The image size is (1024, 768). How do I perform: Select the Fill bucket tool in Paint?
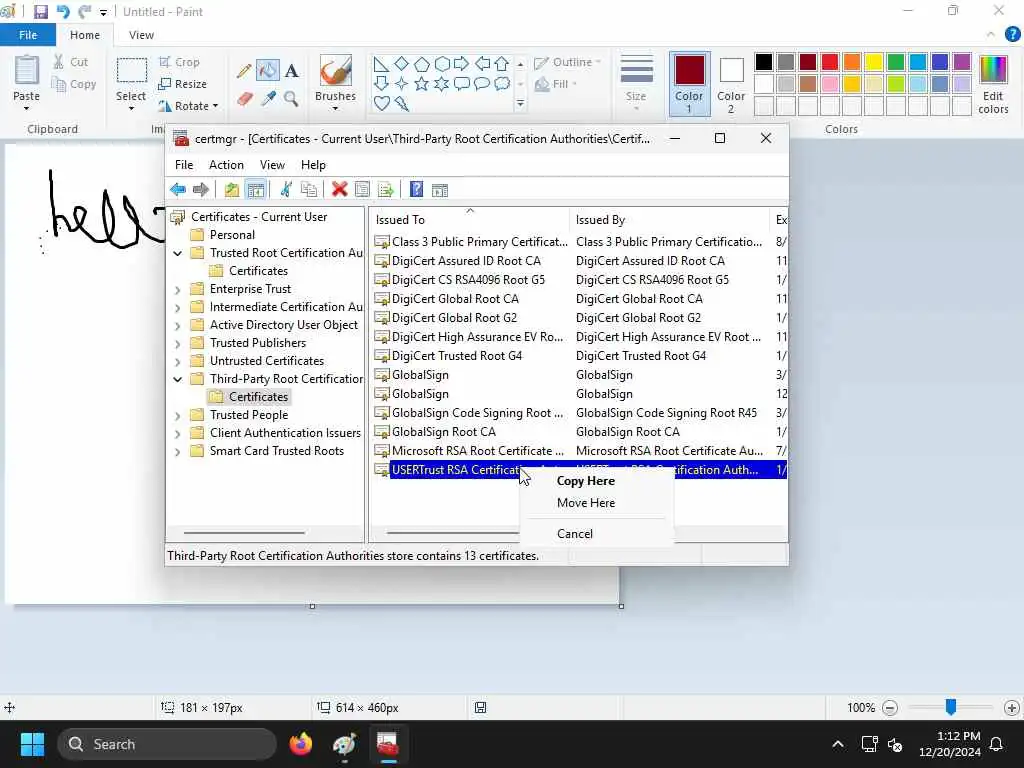click(x=267, y=70)
